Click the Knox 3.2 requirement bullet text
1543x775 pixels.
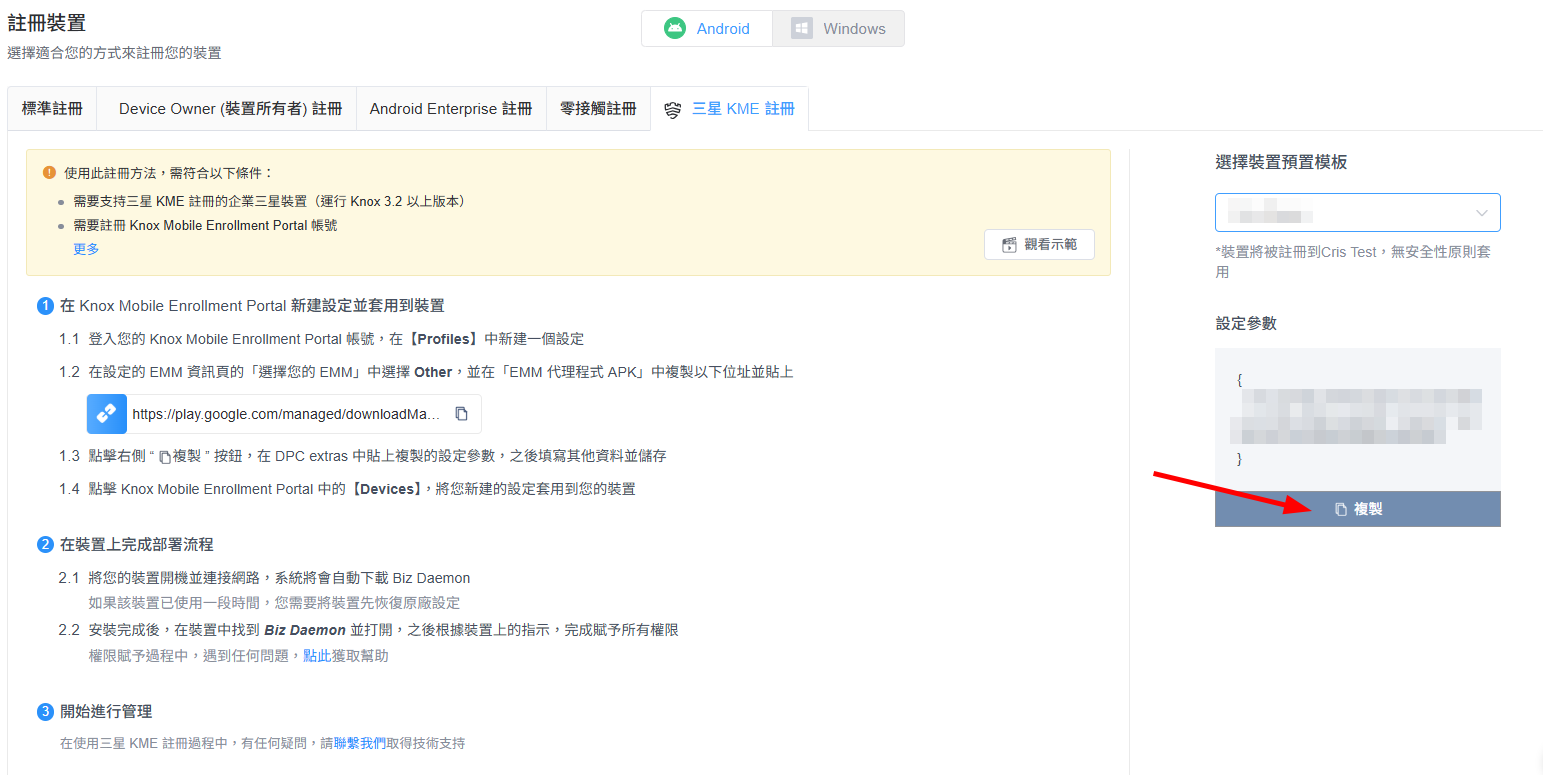point(269,201)
